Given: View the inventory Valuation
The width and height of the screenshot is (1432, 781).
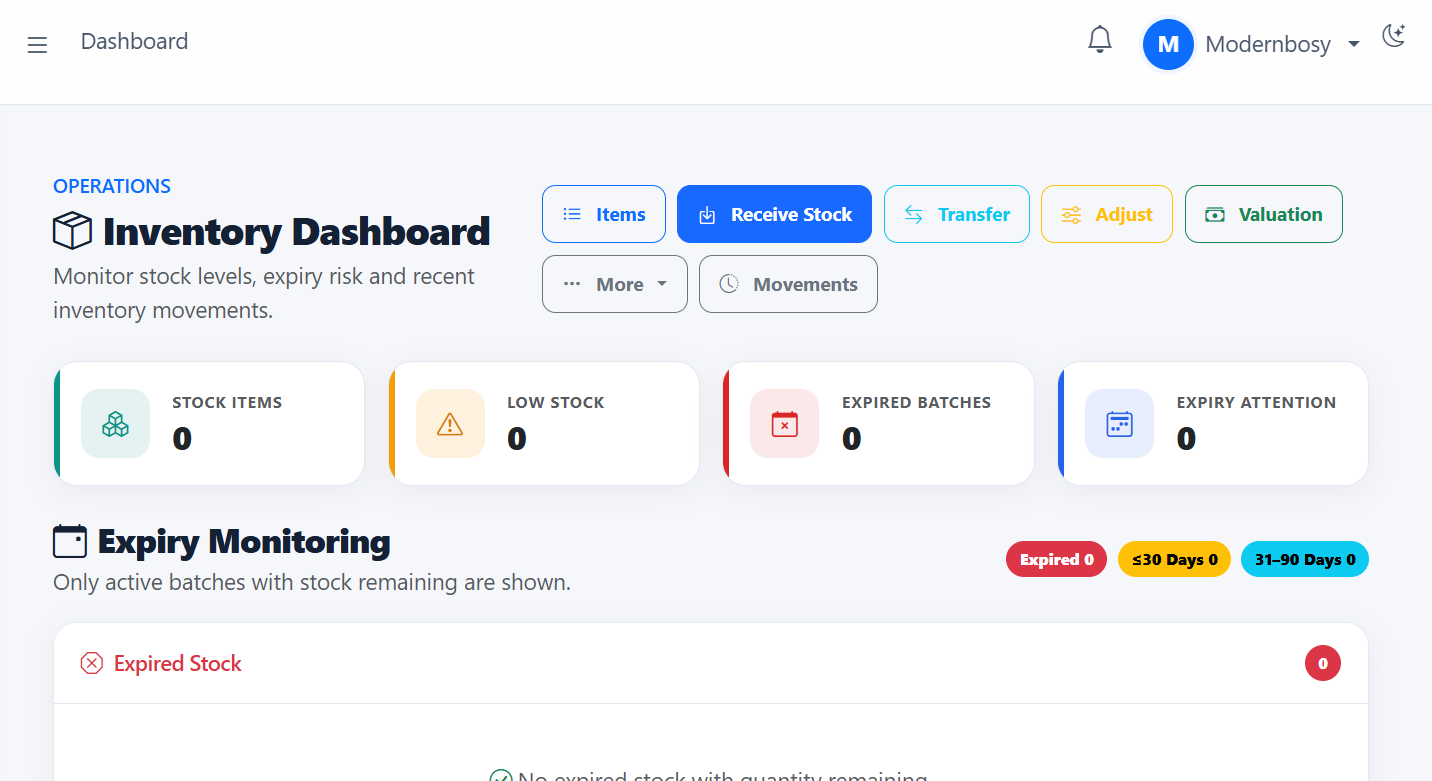Looking at the screenshot, I should [1264, 214].
